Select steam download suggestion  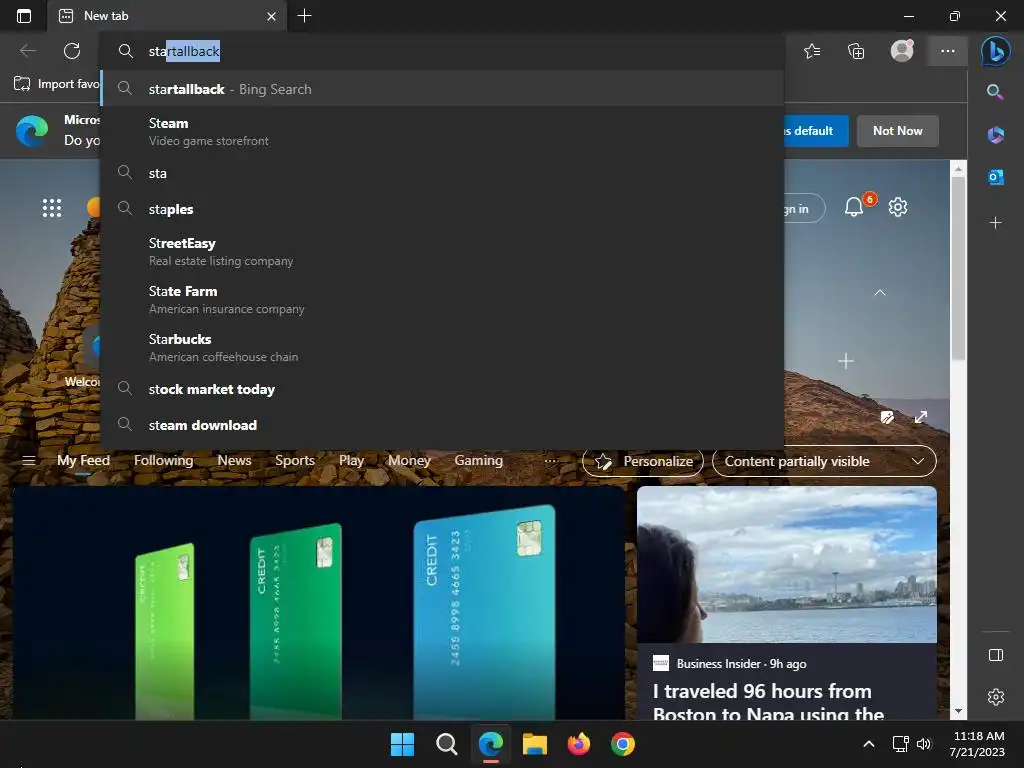(x=443, y=425)
